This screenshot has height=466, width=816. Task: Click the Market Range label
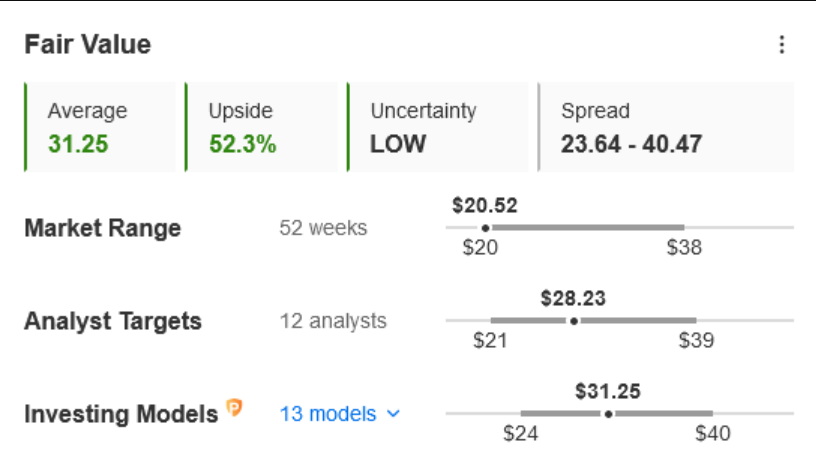[103, 228]
